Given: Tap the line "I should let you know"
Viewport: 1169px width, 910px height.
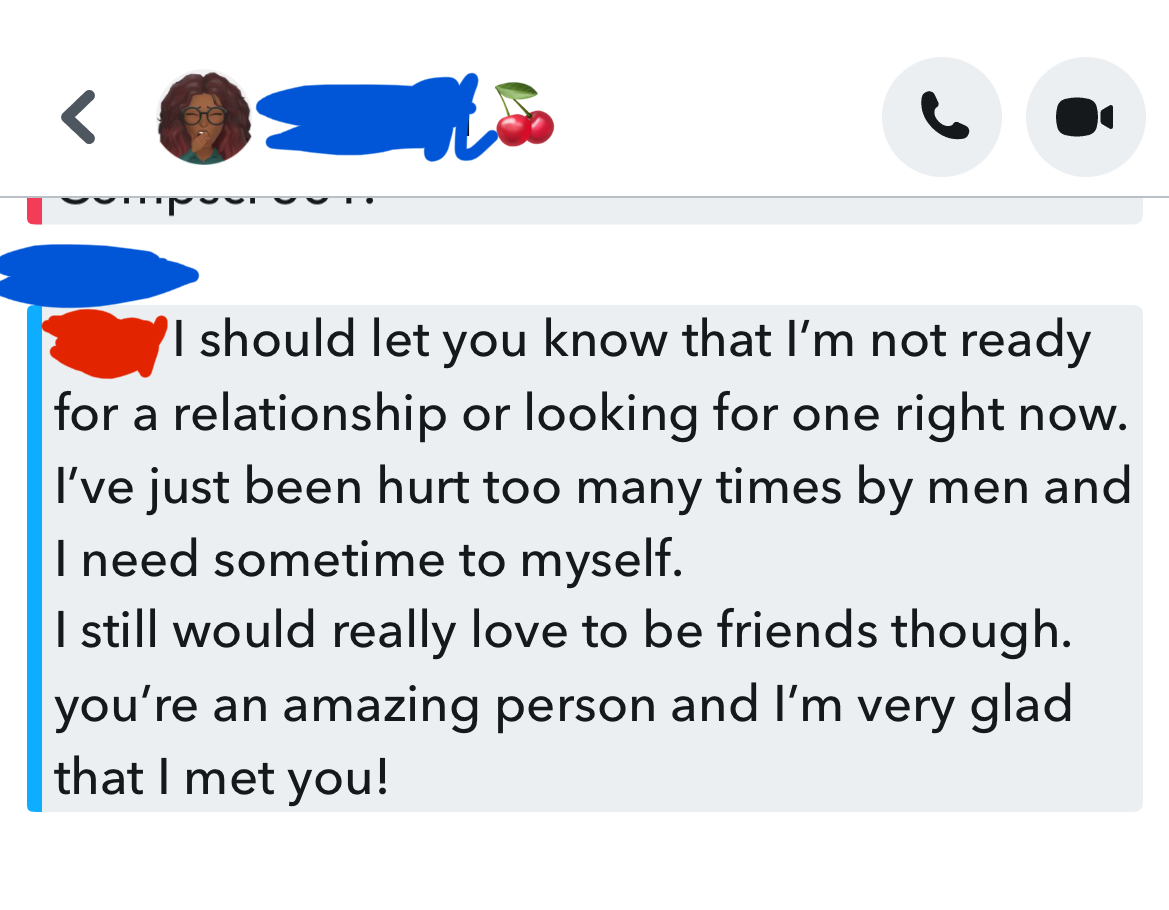Looking at the screenshot, I should (x=630, y=342).
